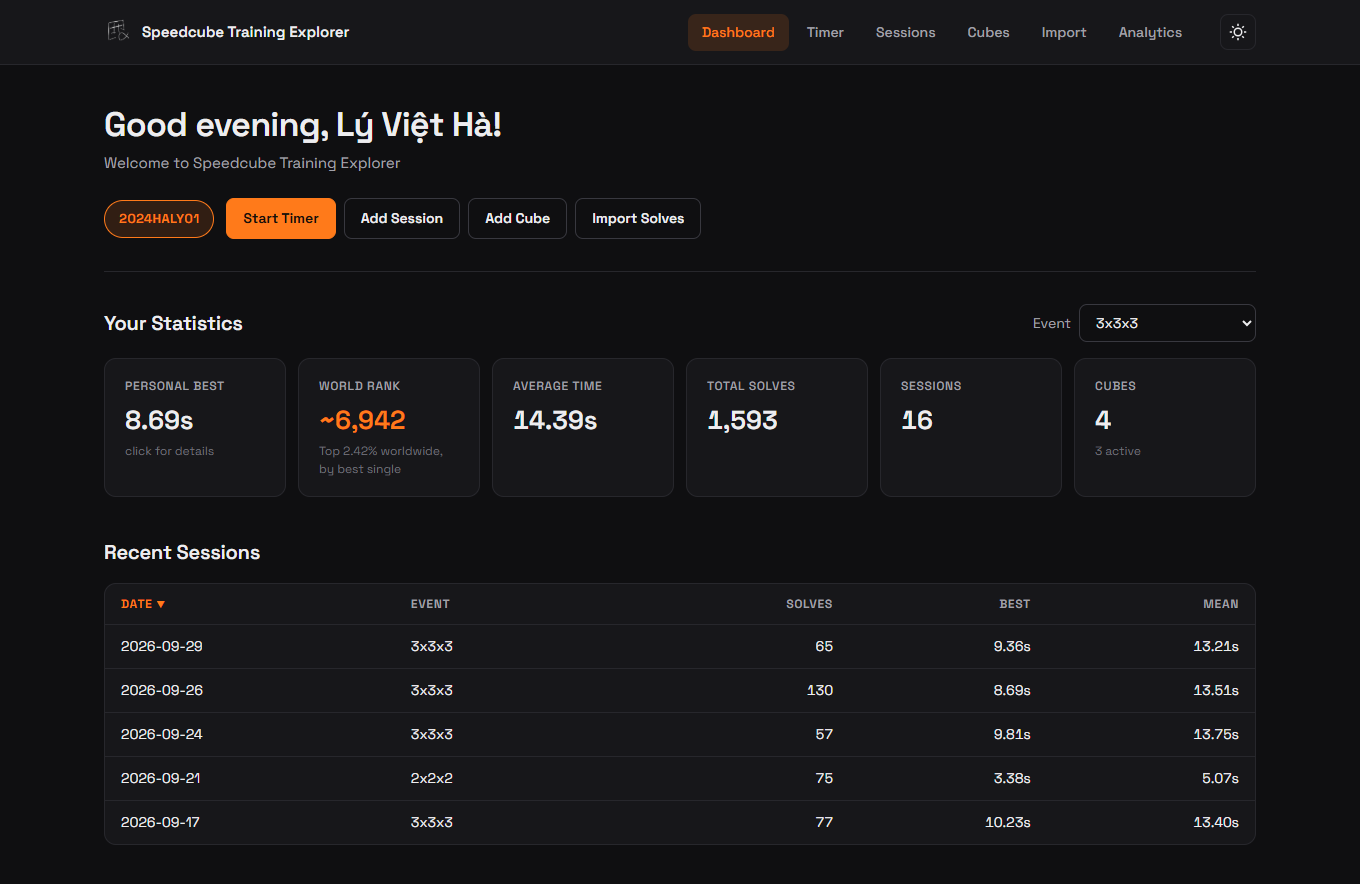The width and height of the screenshot is (1360, 884).
Task: Click the Sessions 16 stat card
Action: pos(971,427)
